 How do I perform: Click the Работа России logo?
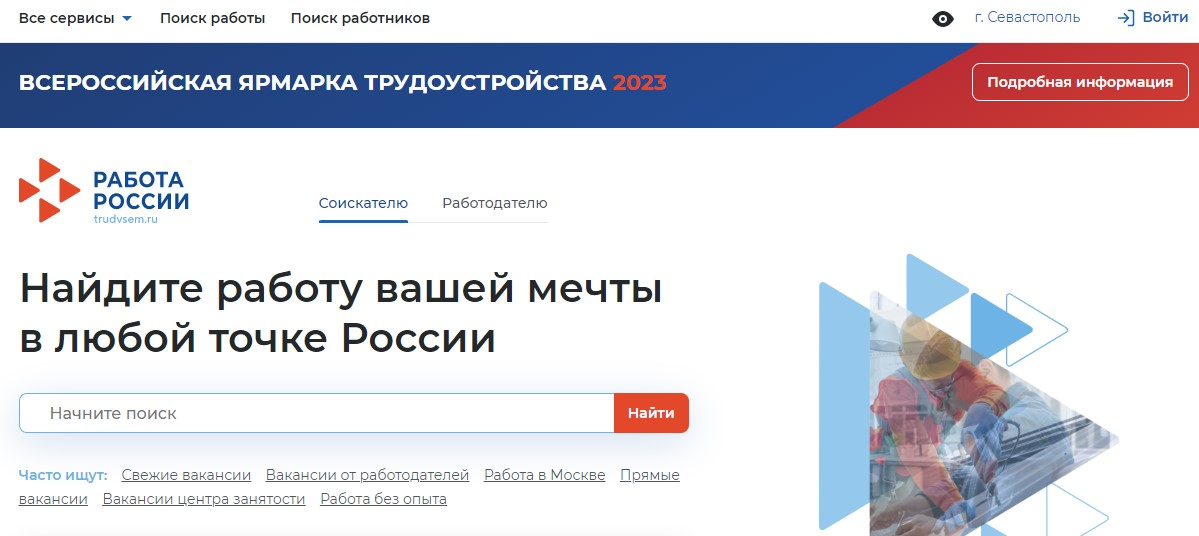coord(103,190)
